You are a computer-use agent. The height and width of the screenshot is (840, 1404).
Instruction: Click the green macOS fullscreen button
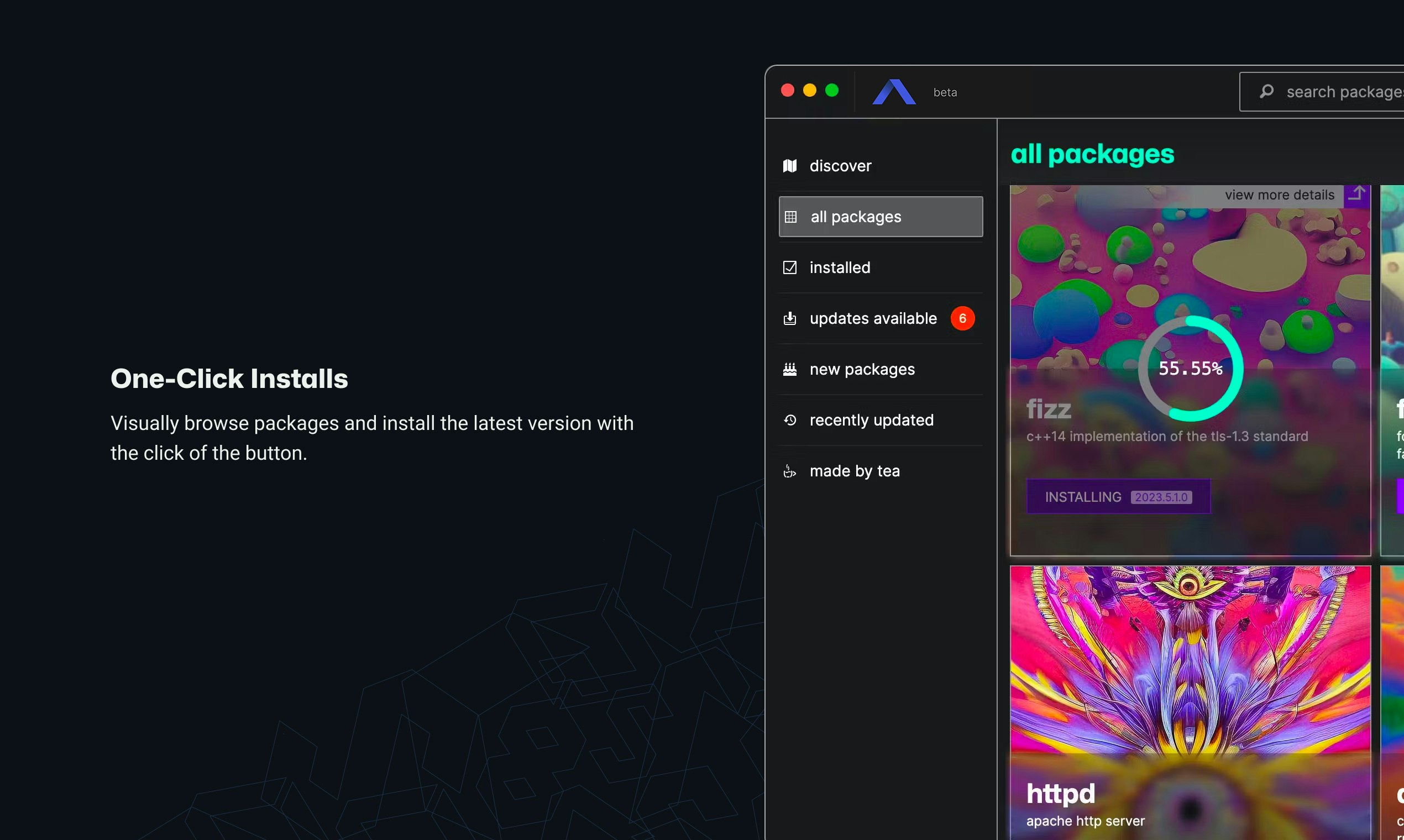[831, 91]
